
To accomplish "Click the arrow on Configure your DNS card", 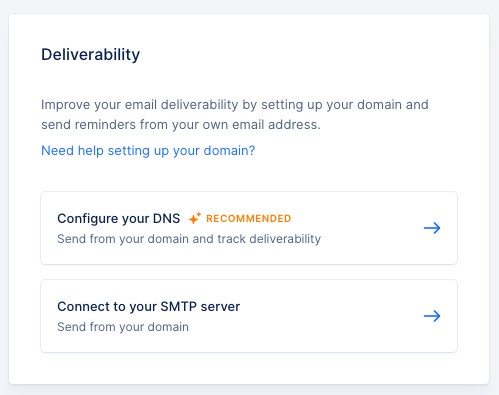I will coord(432,228).
